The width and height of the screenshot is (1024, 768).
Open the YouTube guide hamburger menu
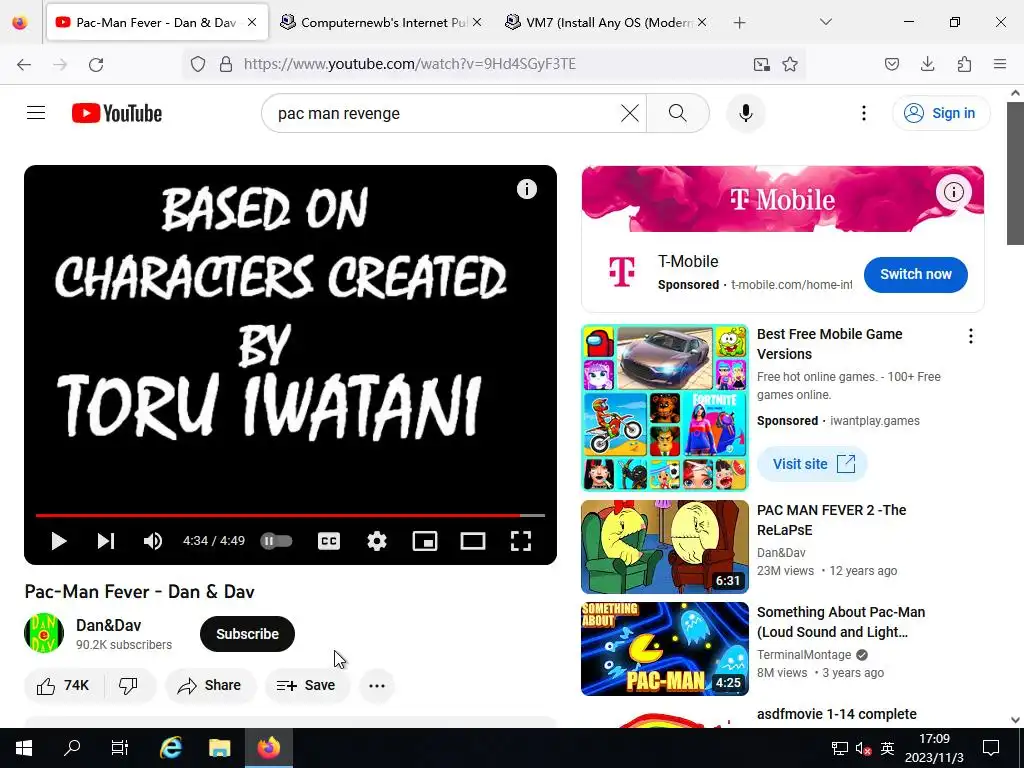pyautogui.click(x=36, y=113)
